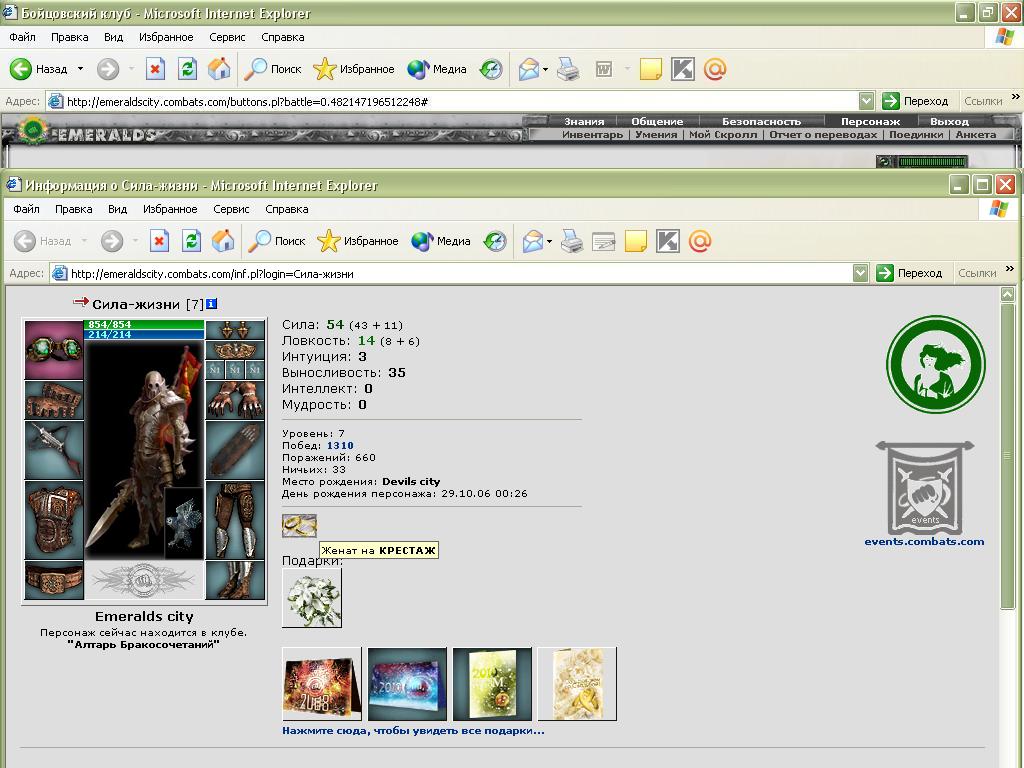Click Медиа in the Бойцовский клуб window toolbar

(436, 69)
